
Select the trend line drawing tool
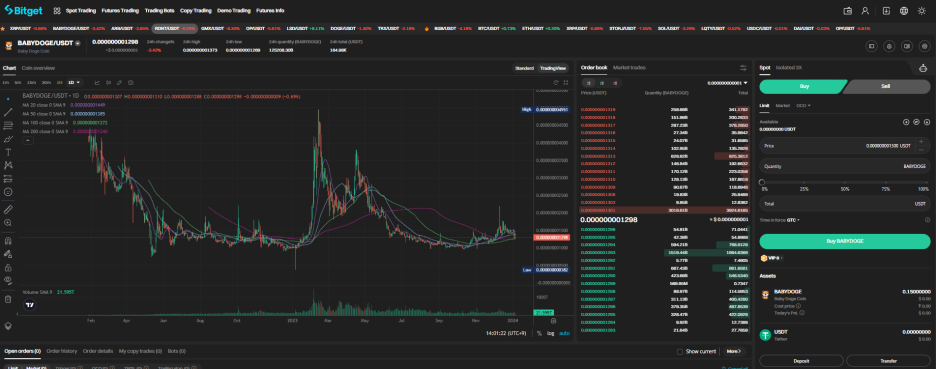click(8, 112)
